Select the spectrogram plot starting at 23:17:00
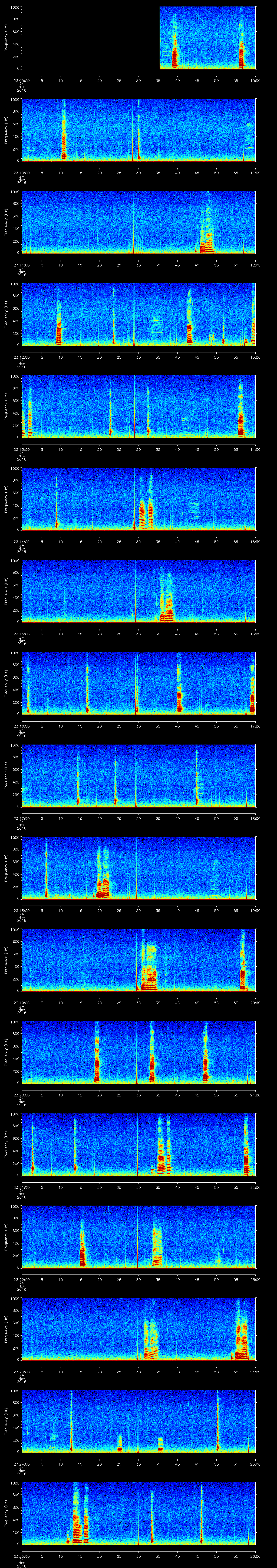The image size is (277, 1568). (139, 775)
